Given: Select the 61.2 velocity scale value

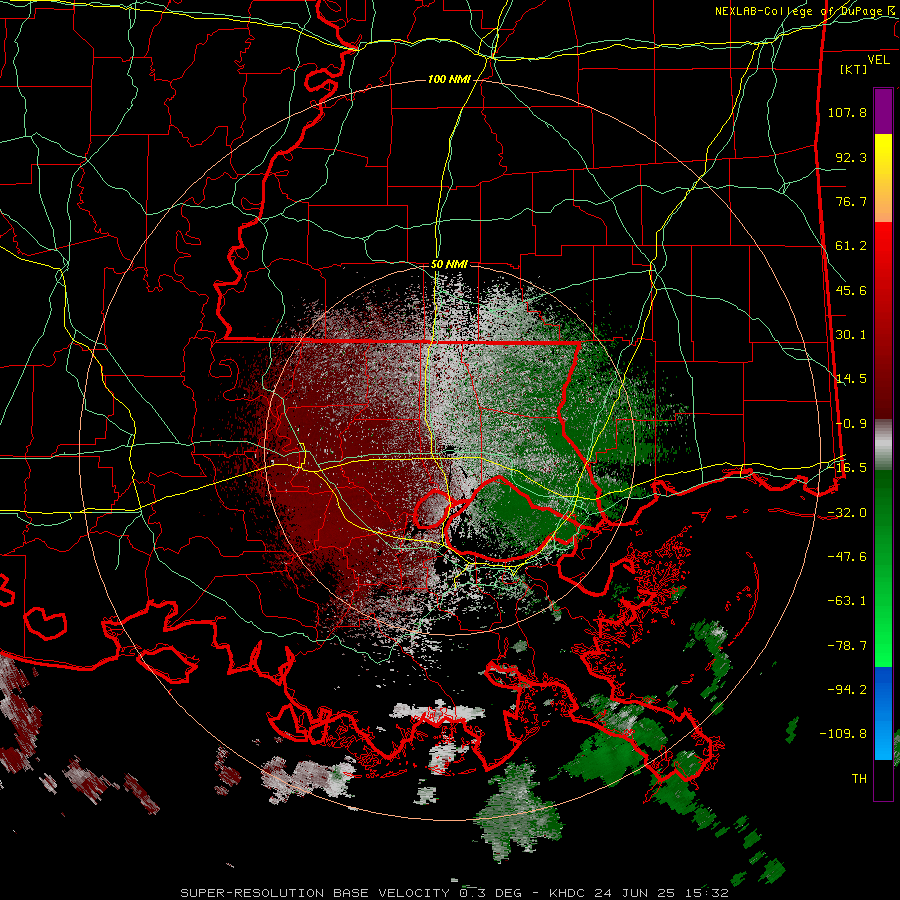Looking at the screenshot, I should coord(851,246).
